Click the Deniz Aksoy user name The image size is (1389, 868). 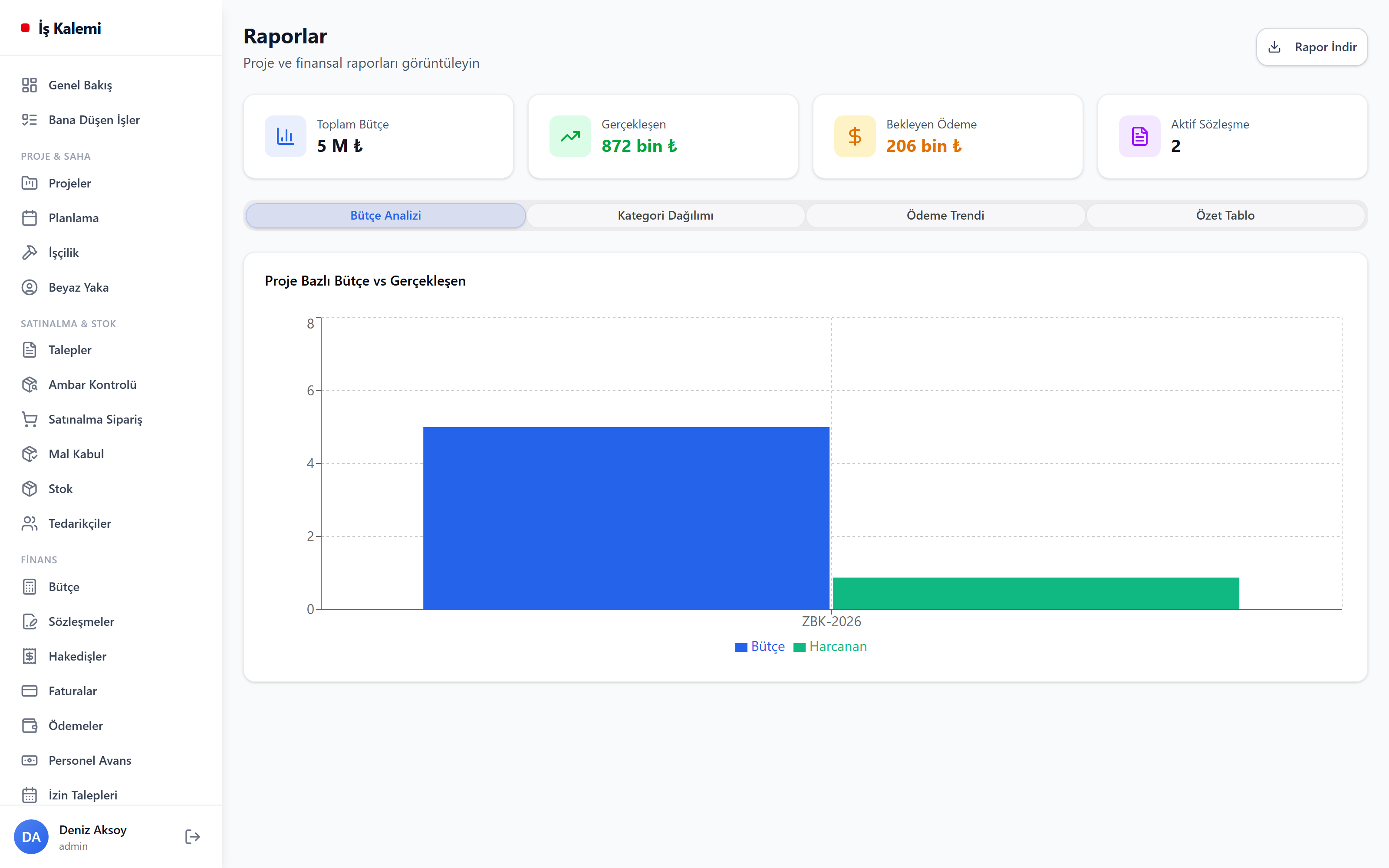(x=93, y=829)
